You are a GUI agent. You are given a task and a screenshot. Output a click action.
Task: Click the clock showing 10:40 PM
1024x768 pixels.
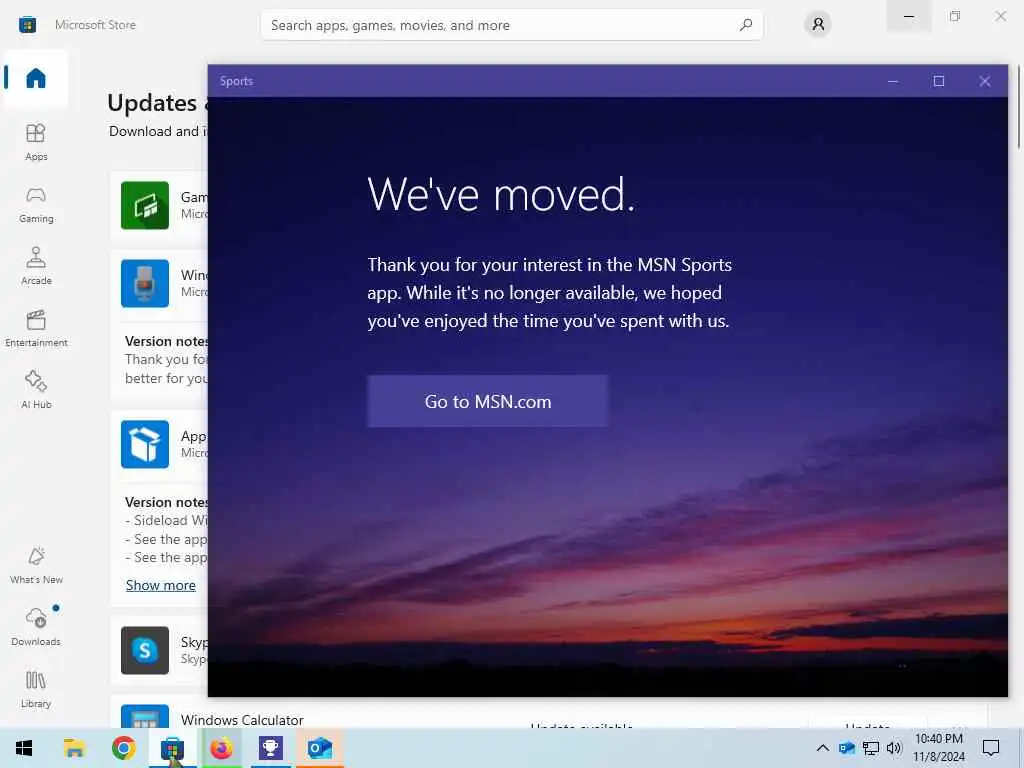[938, 739]
